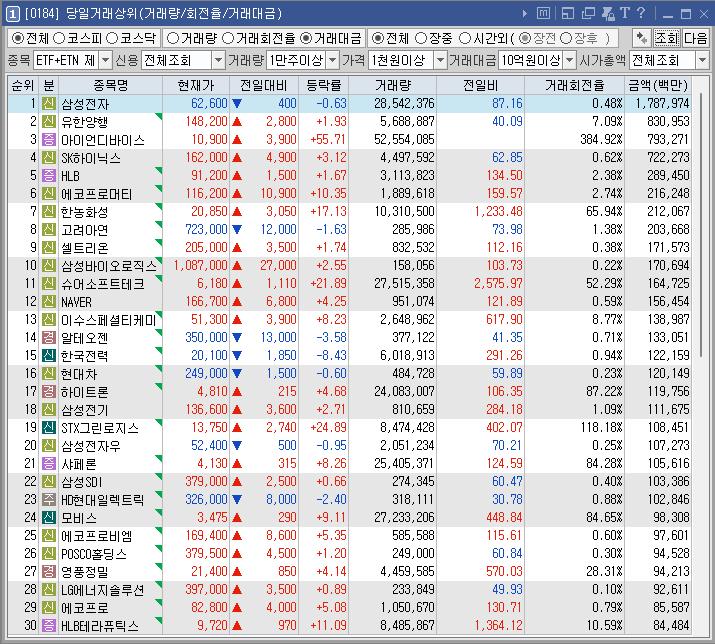Open the 거래량 dropdown showing 1만주이상

pyautogui.click(x=303, y=60)
